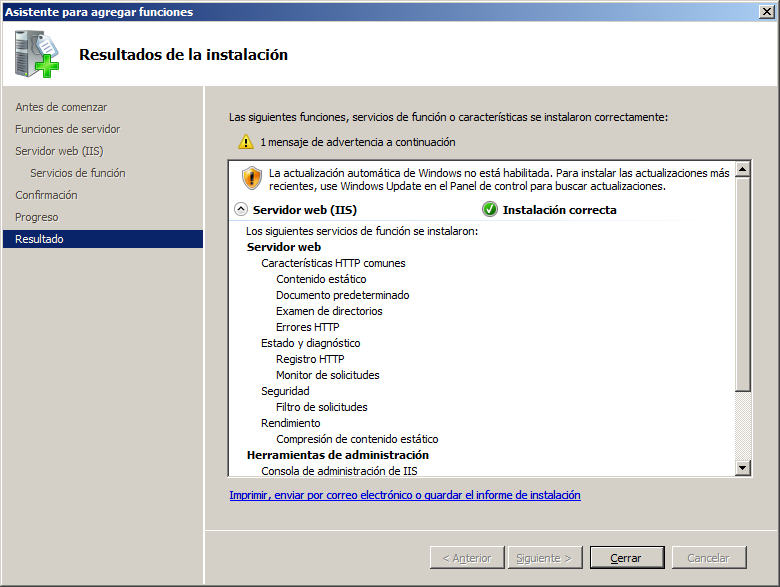Open the print or save installation report link
This screenshot has width=780, height=587.
pyautogui.click(x=405, y=495)
